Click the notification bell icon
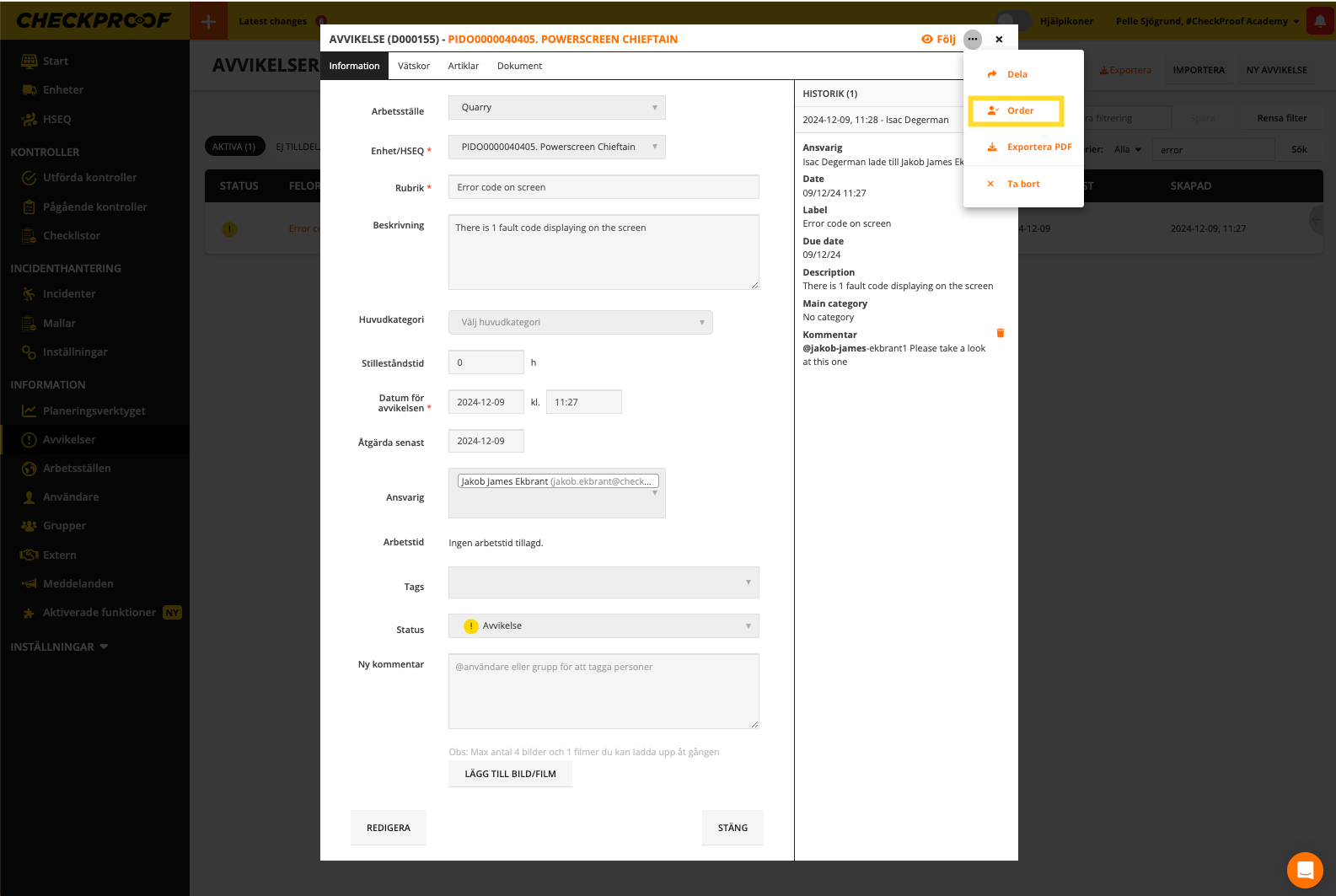The width and height of the screenshot is (1336, 896). [x=1320, y=21]
